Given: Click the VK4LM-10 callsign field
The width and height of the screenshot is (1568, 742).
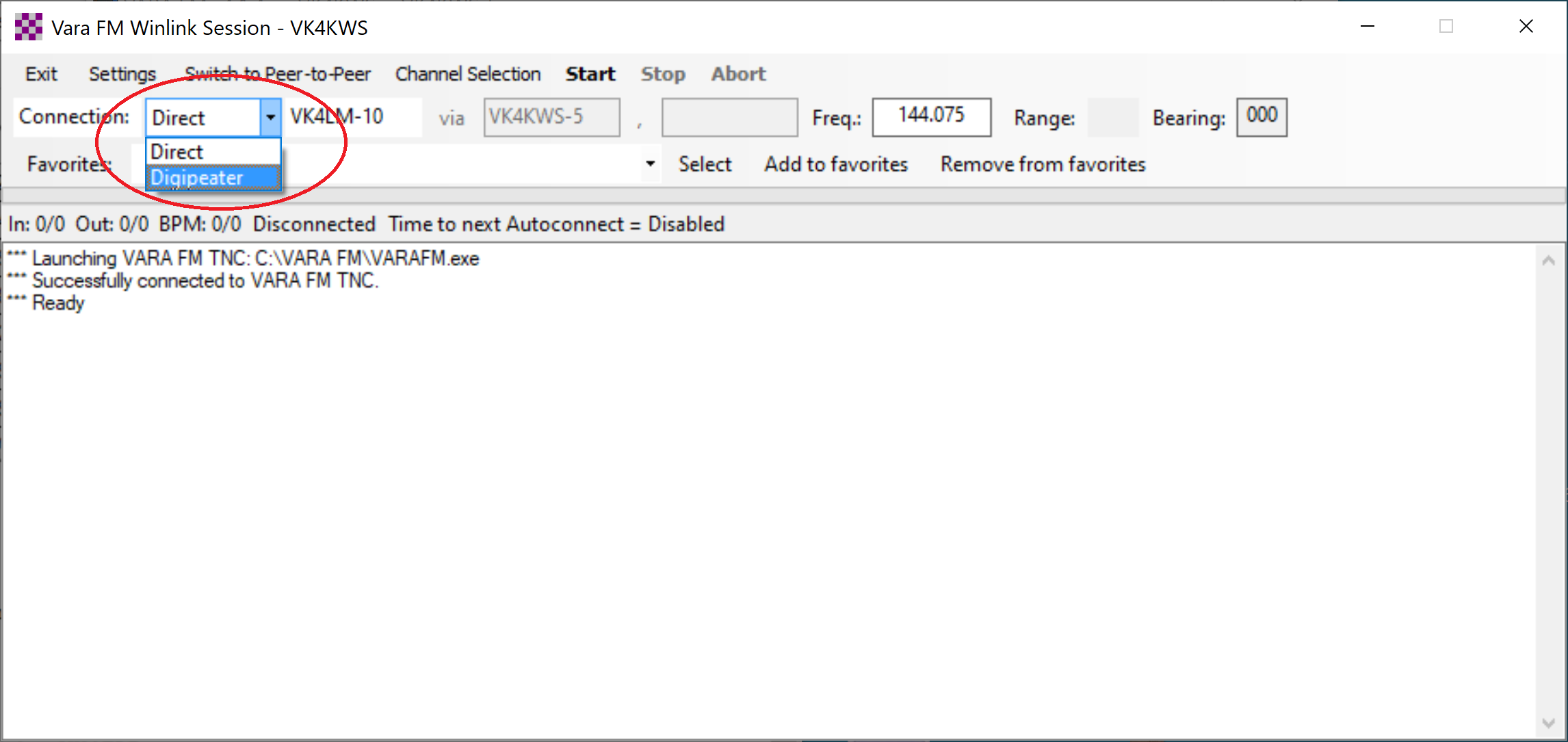Looking at the screenshot, I should coord(353,117).
